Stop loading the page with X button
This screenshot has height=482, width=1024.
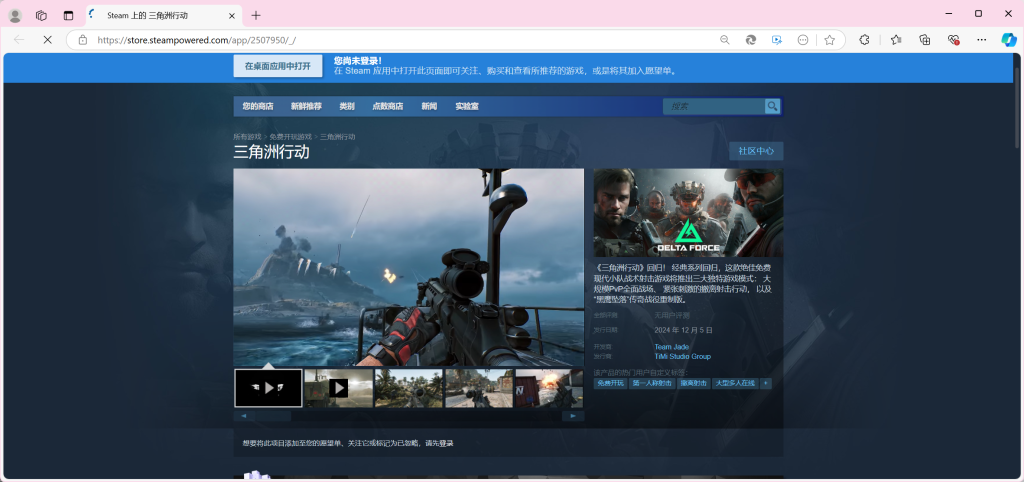point(47,40)
